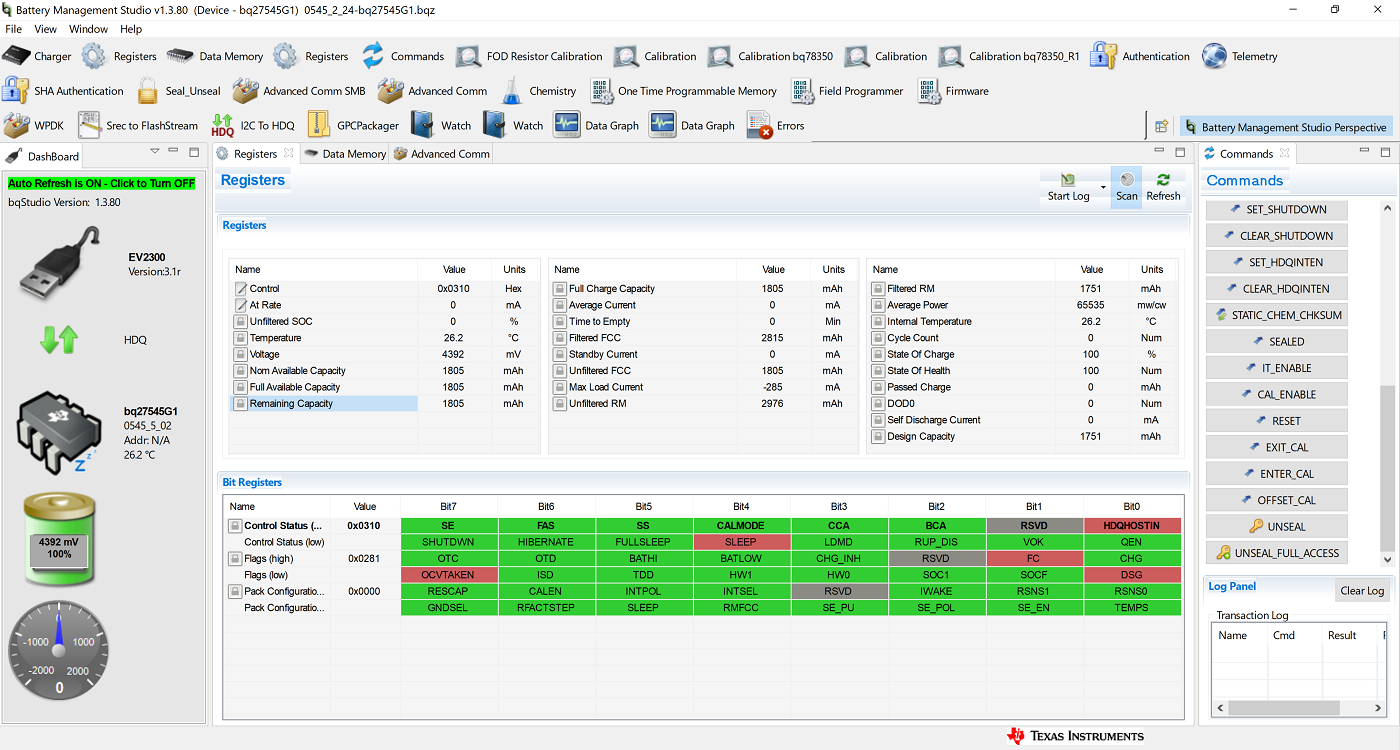Screen dimensions: 1400x750
Task: Click Refresh in the Registers panel
Action: point(1163,186)
